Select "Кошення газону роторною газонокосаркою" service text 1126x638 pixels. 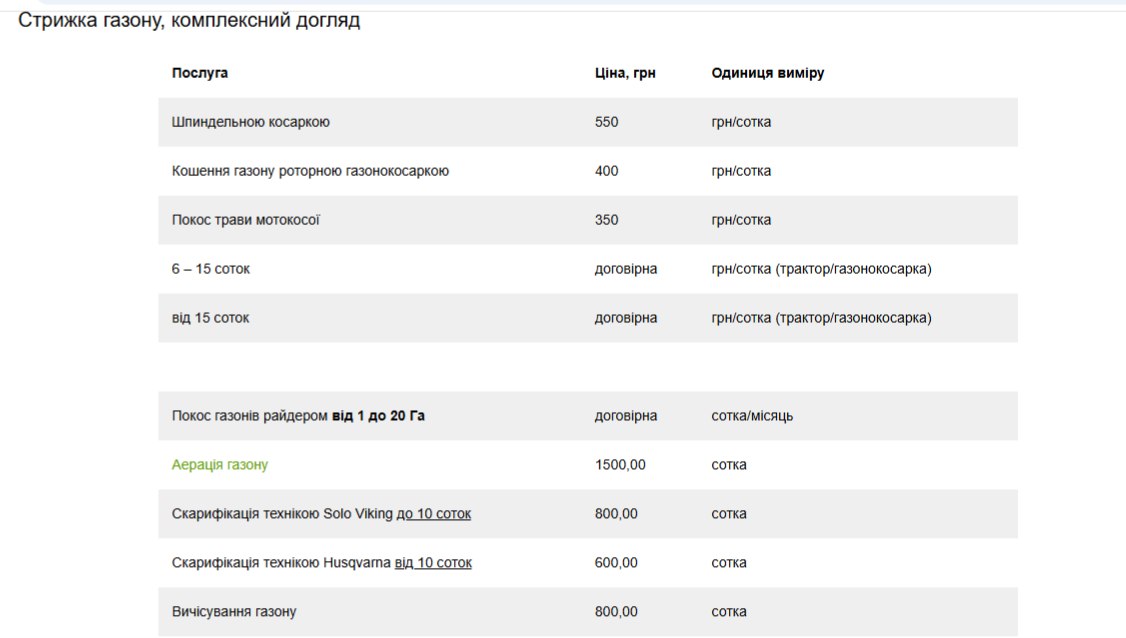[310, 171]
